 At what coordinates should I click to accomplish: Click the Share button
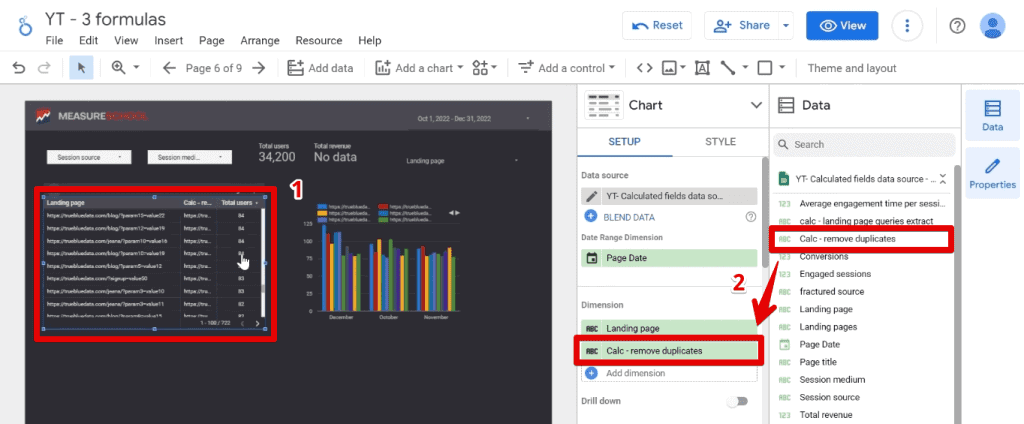pyautogui.click(x=742, y=25)
